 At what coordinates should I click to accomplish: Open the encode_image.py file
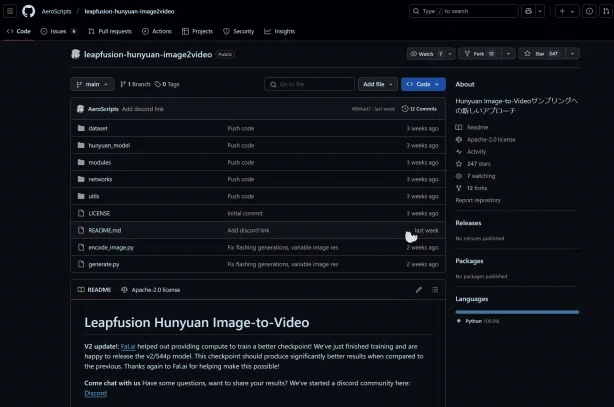(x=111, y=248)
